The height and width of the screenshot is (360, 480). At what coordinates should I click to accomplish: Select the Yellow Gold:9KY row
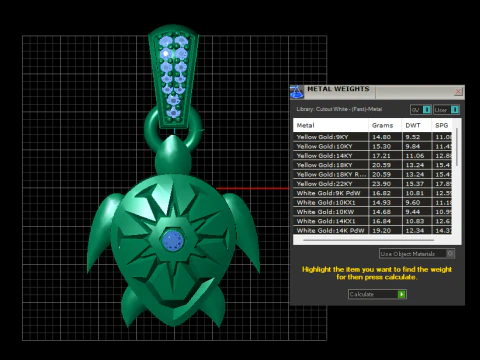pyautogui.click(x=373, y=137)
